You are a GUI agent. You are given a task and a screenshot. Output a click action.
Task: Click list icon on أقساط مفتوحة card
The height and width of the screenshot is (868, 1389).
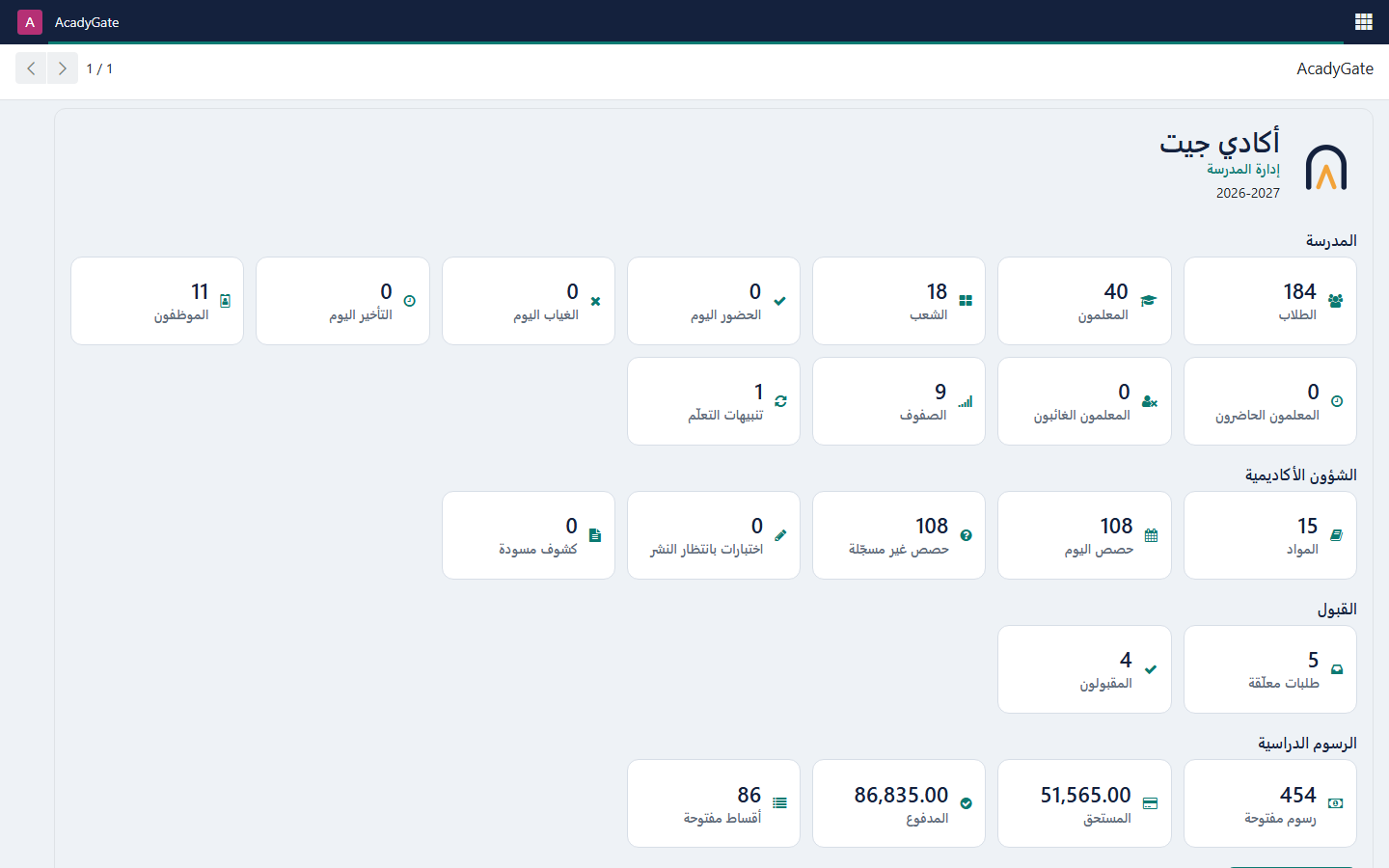[780, 803]
